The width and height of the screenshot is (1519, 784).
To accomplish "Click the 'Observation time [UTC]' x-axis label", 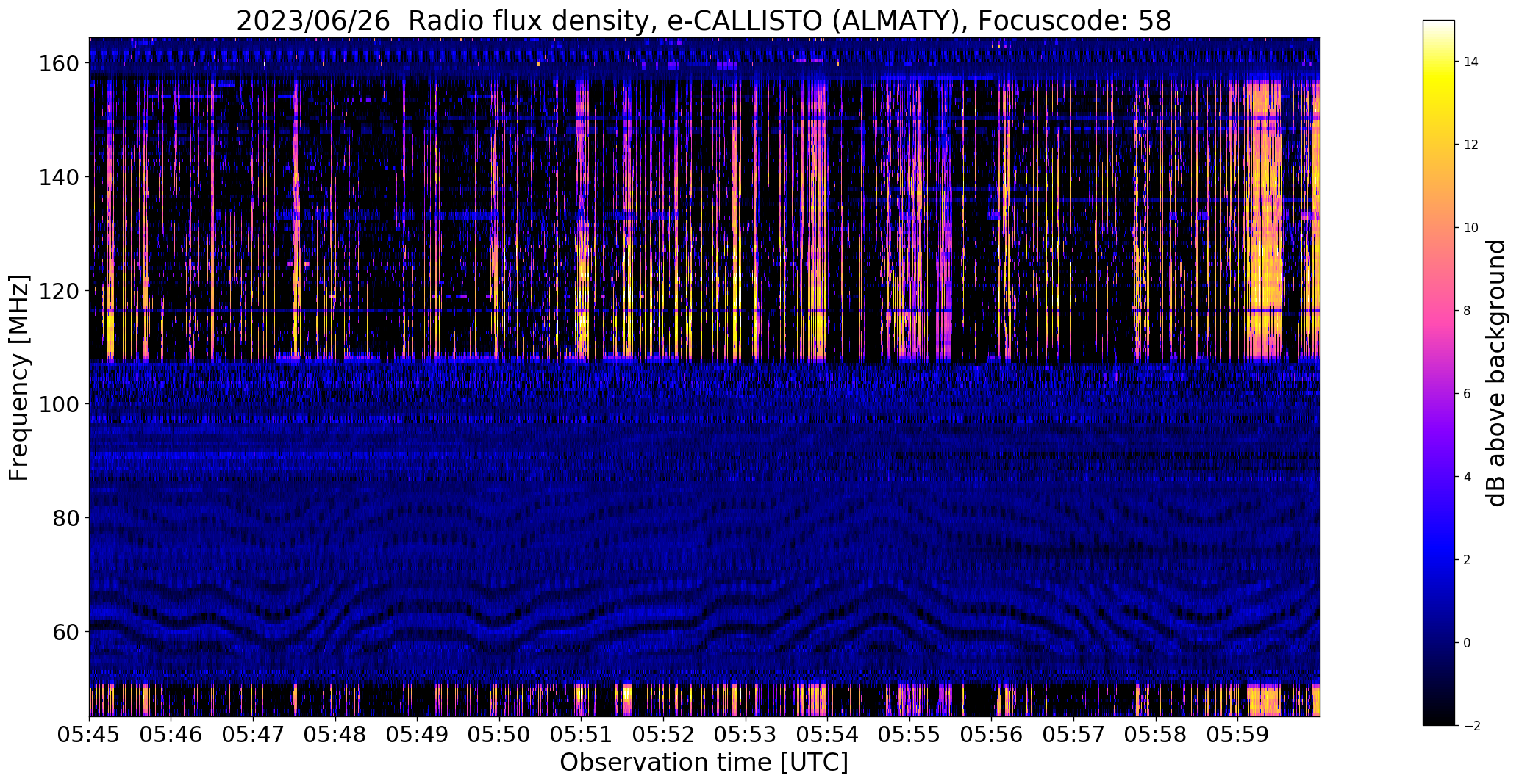I will pos(704,763).
